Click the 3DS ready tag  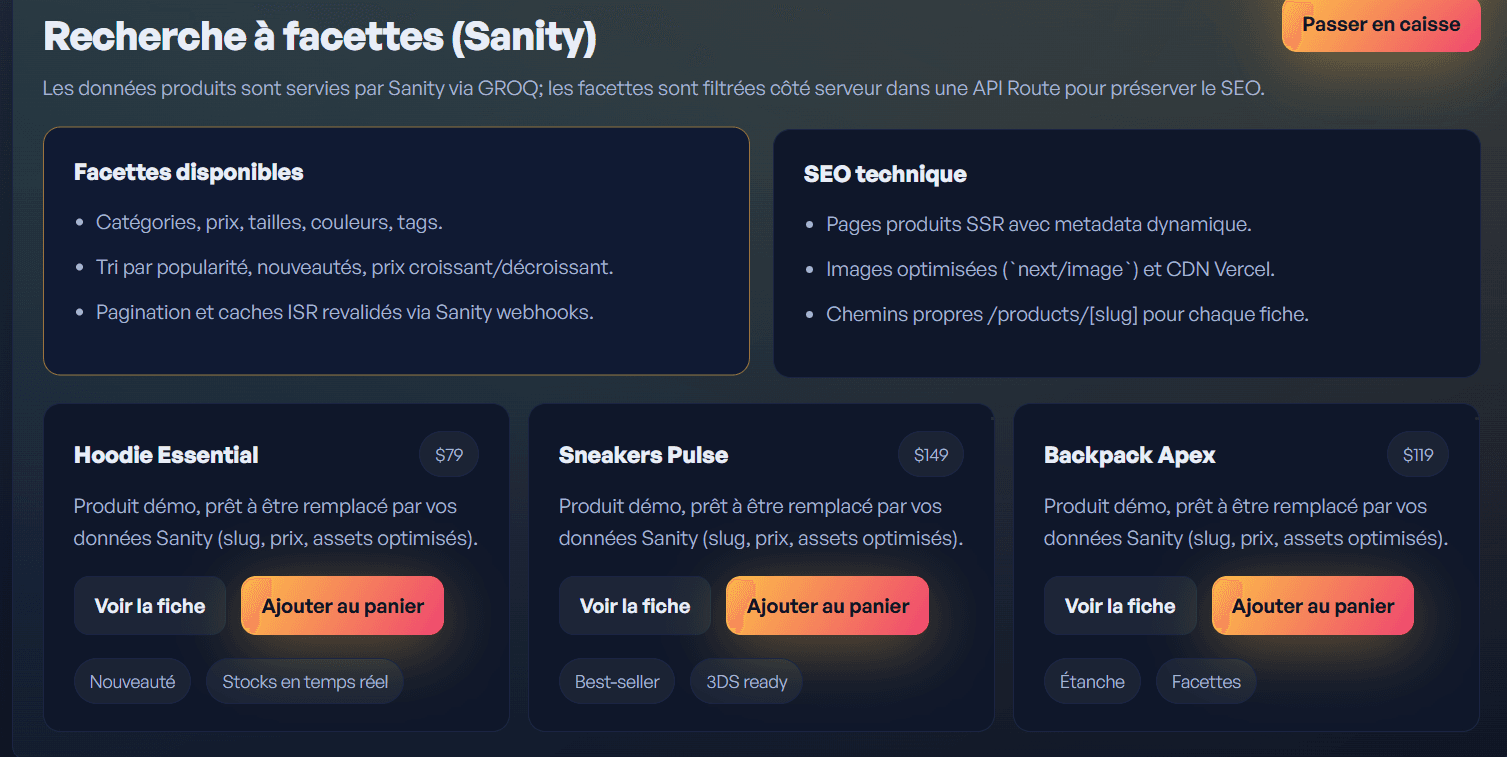click(x=747, y=682)
